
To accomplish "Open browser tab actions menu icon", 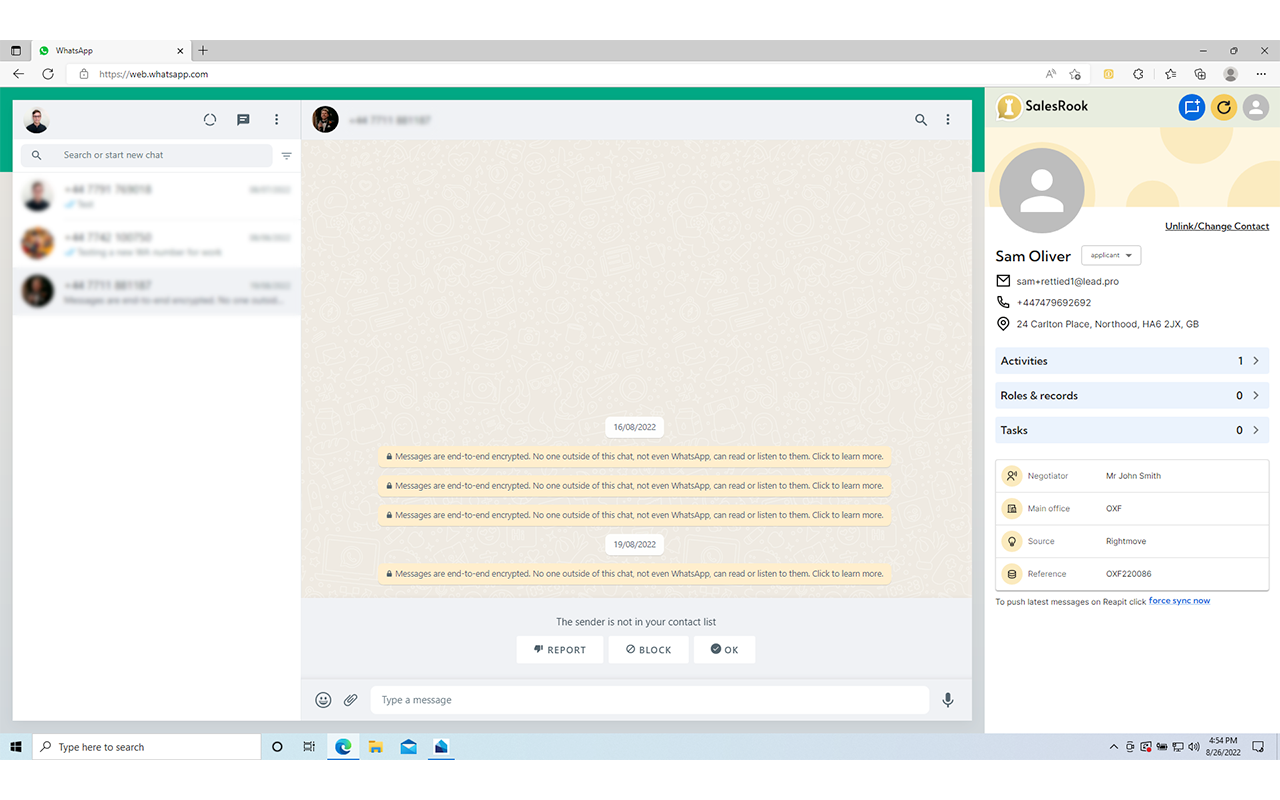I will click(15, 50).
